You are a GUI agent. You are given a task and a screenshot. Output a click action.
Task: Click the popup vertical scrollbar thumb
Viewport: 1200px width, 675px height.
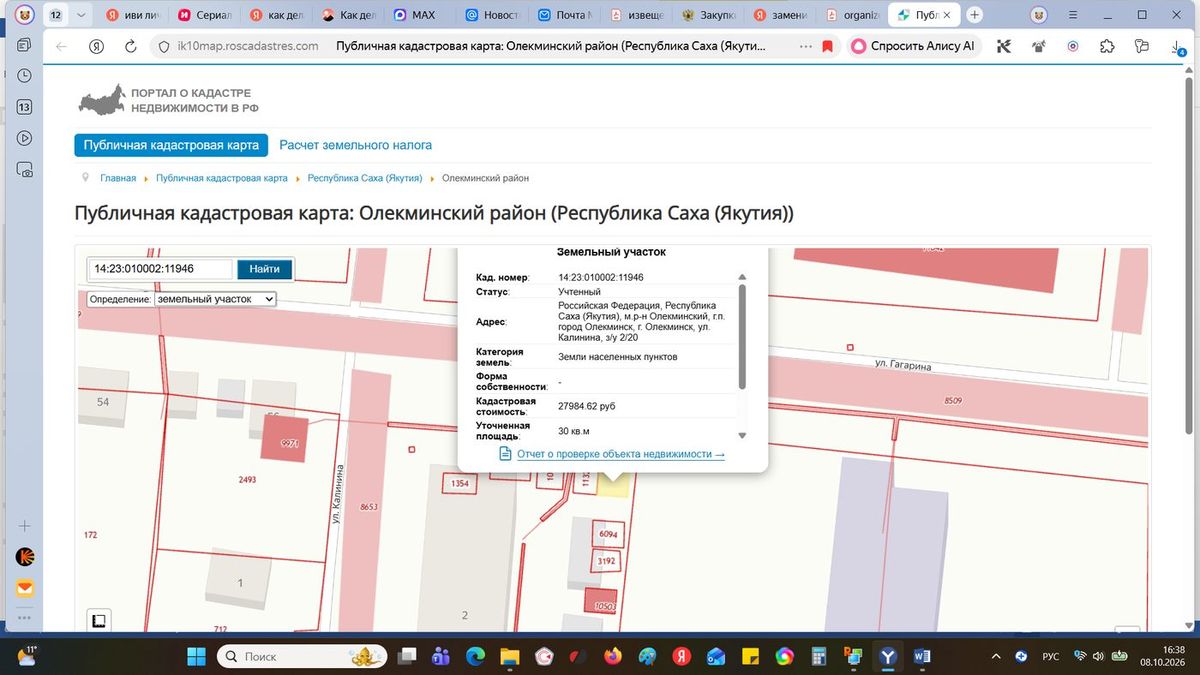[742, 336]
